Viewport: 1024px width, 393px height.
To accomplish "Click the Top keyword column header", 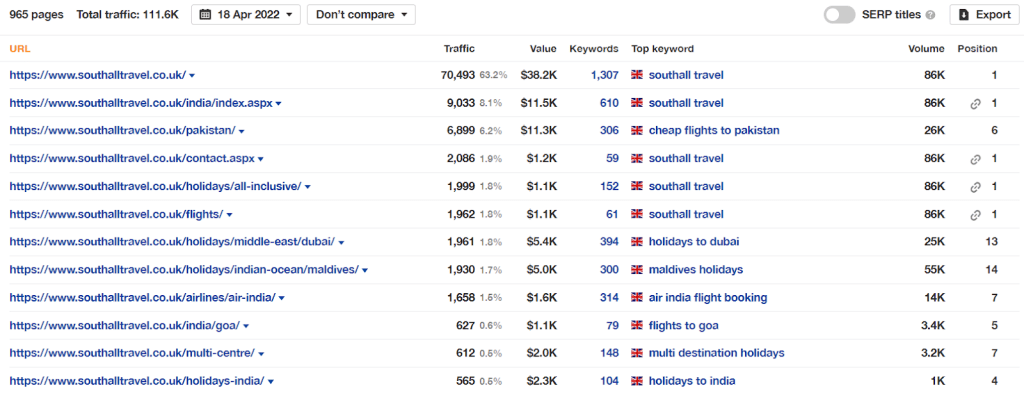I will 662,48.
